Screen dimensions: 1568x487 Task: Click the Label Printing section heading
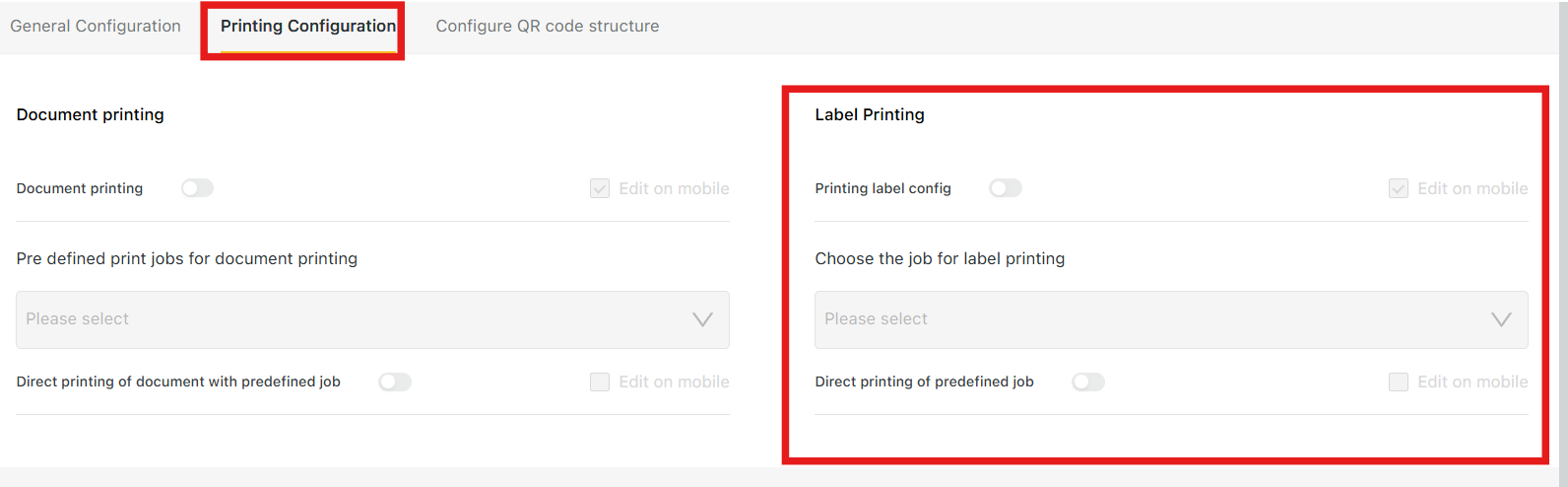[870, 114]
